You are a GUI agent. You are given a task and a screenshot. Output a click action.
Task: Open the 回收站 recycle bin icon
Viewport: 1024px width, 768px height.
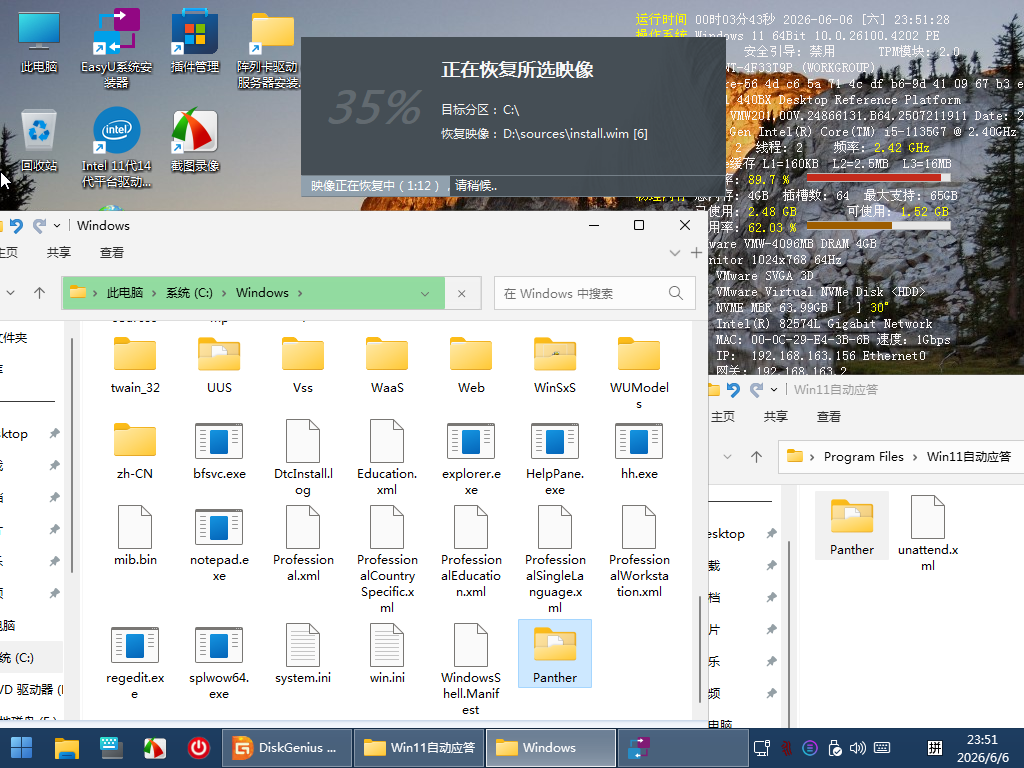pyautogui.click(x=39, y=141)
